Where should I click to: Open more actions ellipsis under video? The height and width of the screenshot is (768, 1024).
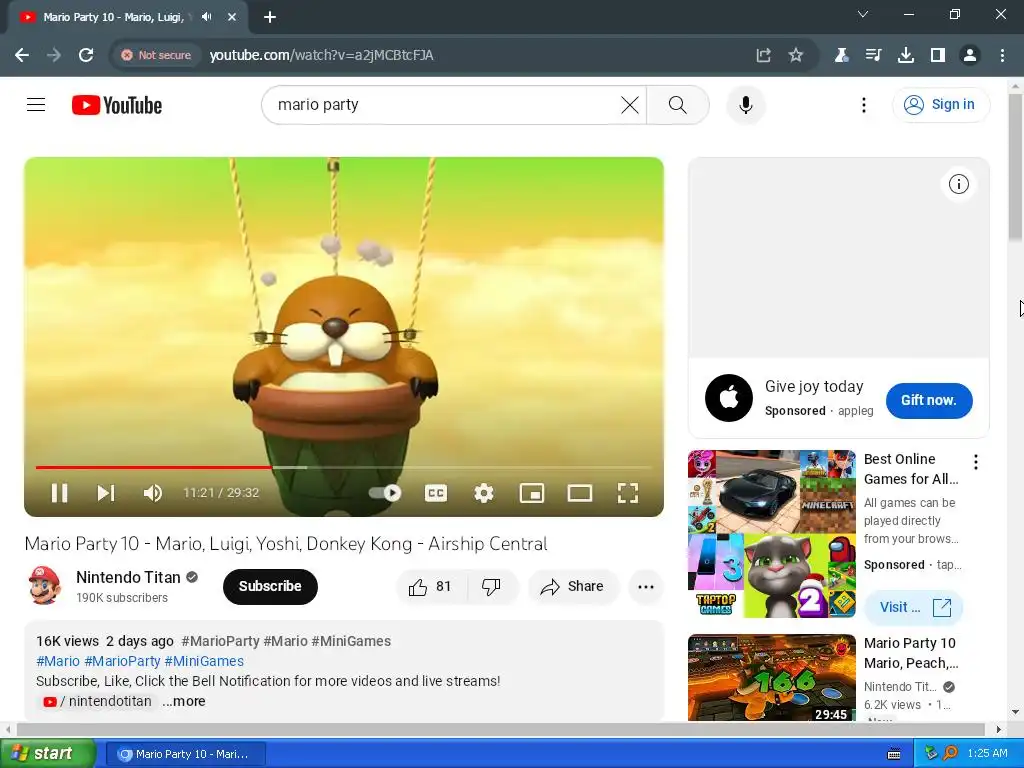click(646, 586)
